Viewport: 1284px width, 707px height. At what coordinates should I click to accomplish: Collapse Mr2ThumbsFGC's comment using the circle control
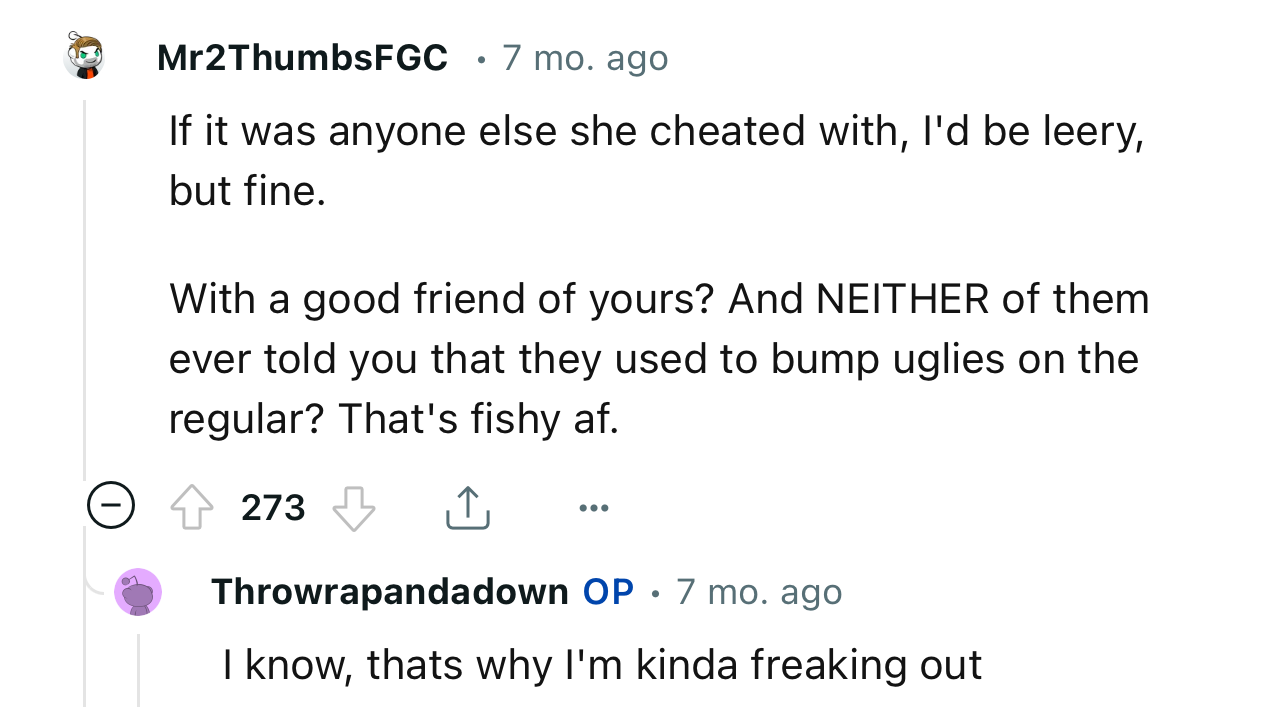pos(111,506)
